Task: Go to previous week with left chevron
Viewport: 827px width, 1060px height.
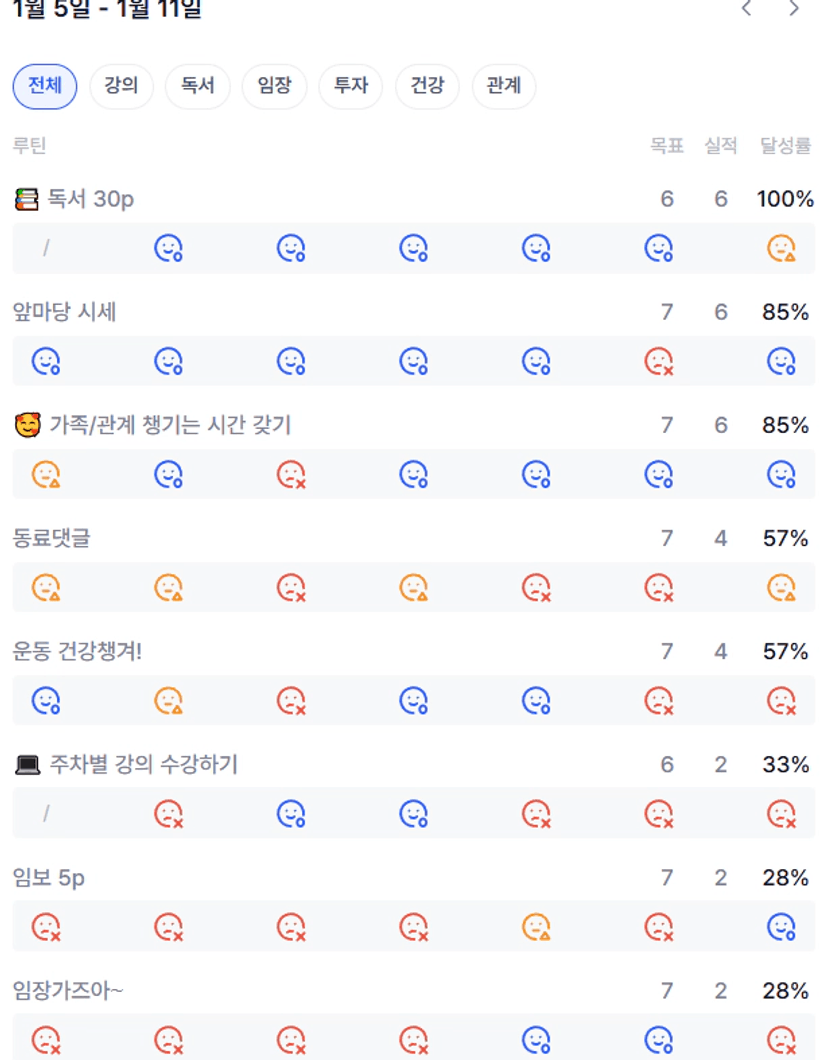Action: coord(747,9)
